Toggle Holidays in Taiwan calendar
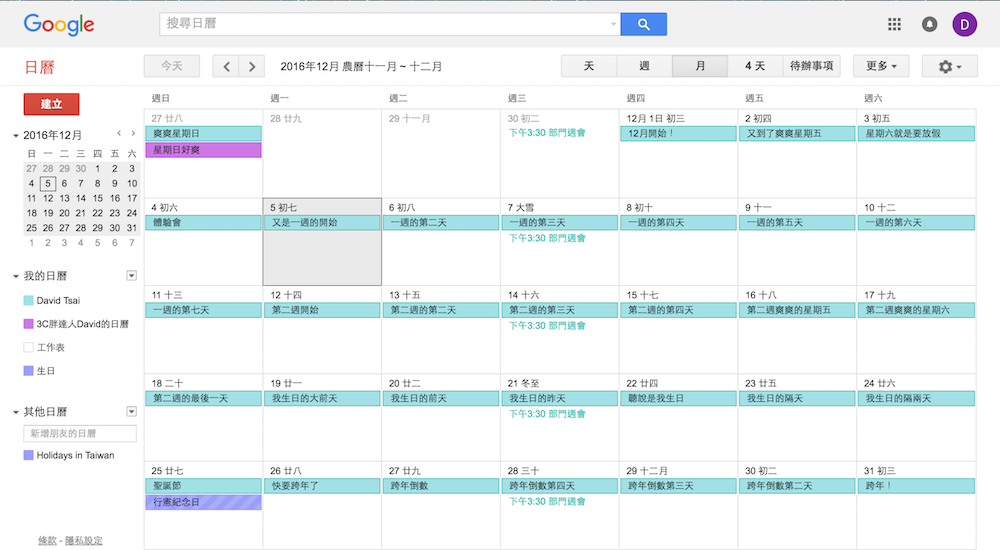This screenshot has height=550, width=1000. click(x=28, y=455)
